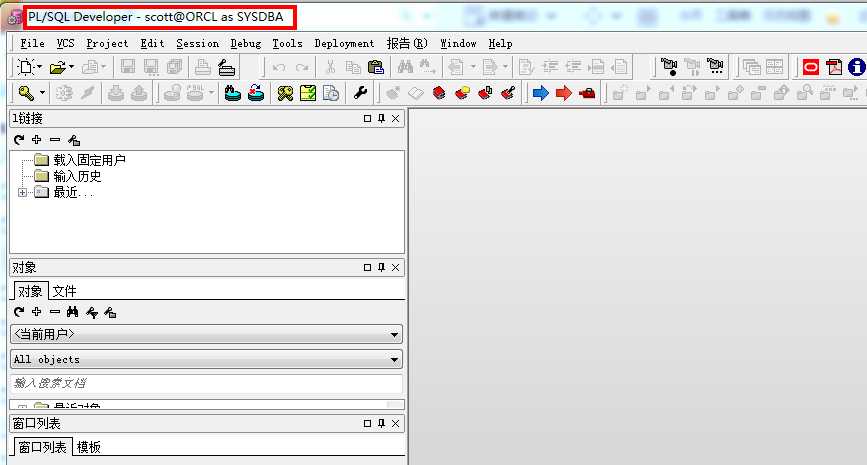
Task: Click the macro library camera icon with dots
Action: [715, 67]
